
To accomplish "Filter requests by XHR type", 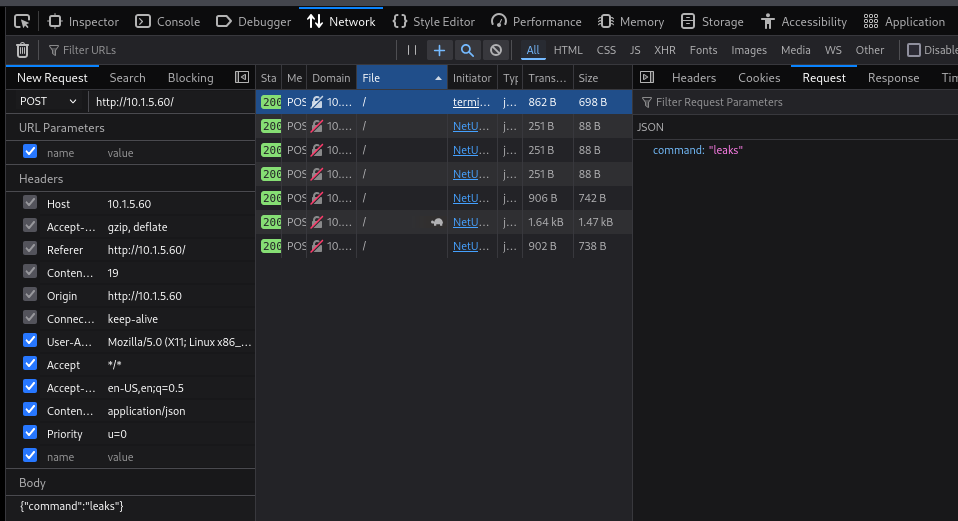I will pos(664,50).
